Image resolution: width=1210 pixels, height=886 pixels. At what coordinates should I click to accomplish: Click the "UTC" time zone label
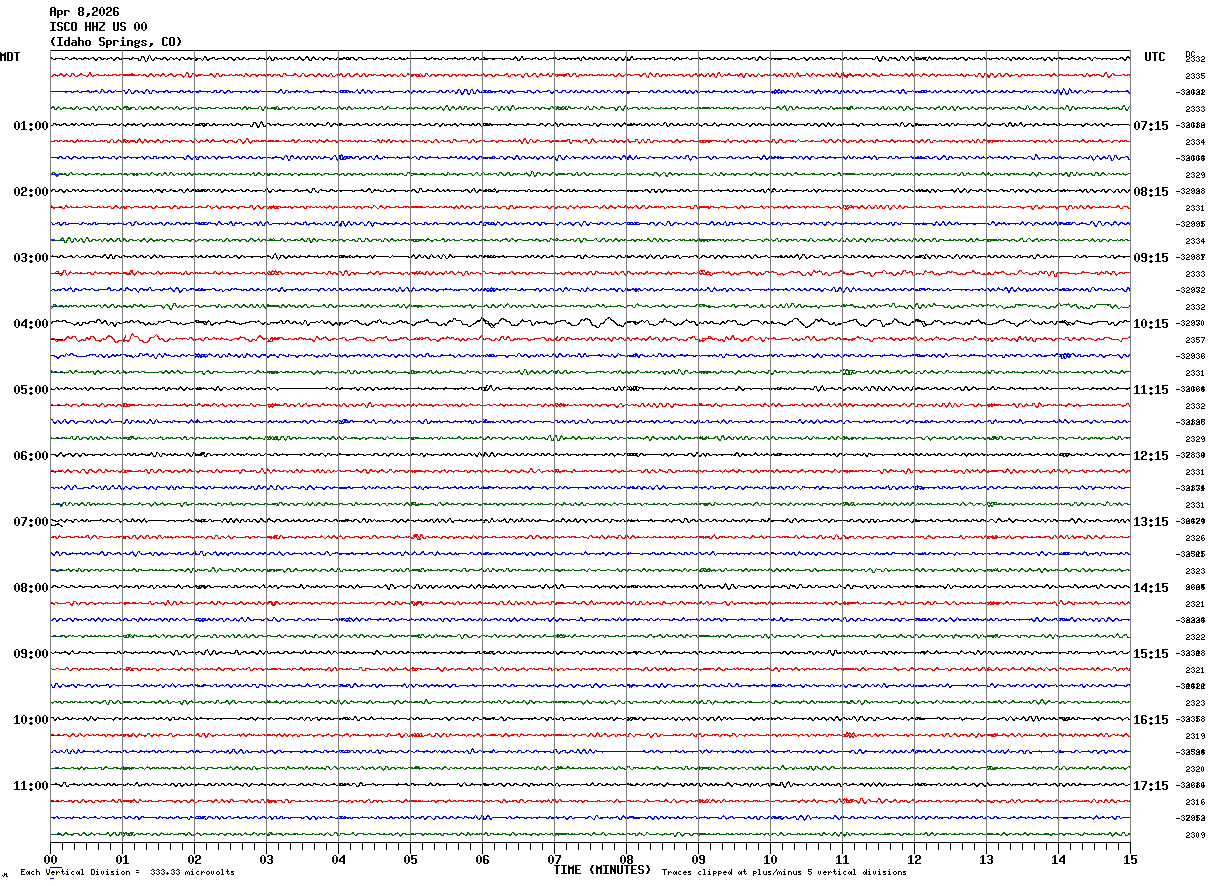(x=1155, y=57)
